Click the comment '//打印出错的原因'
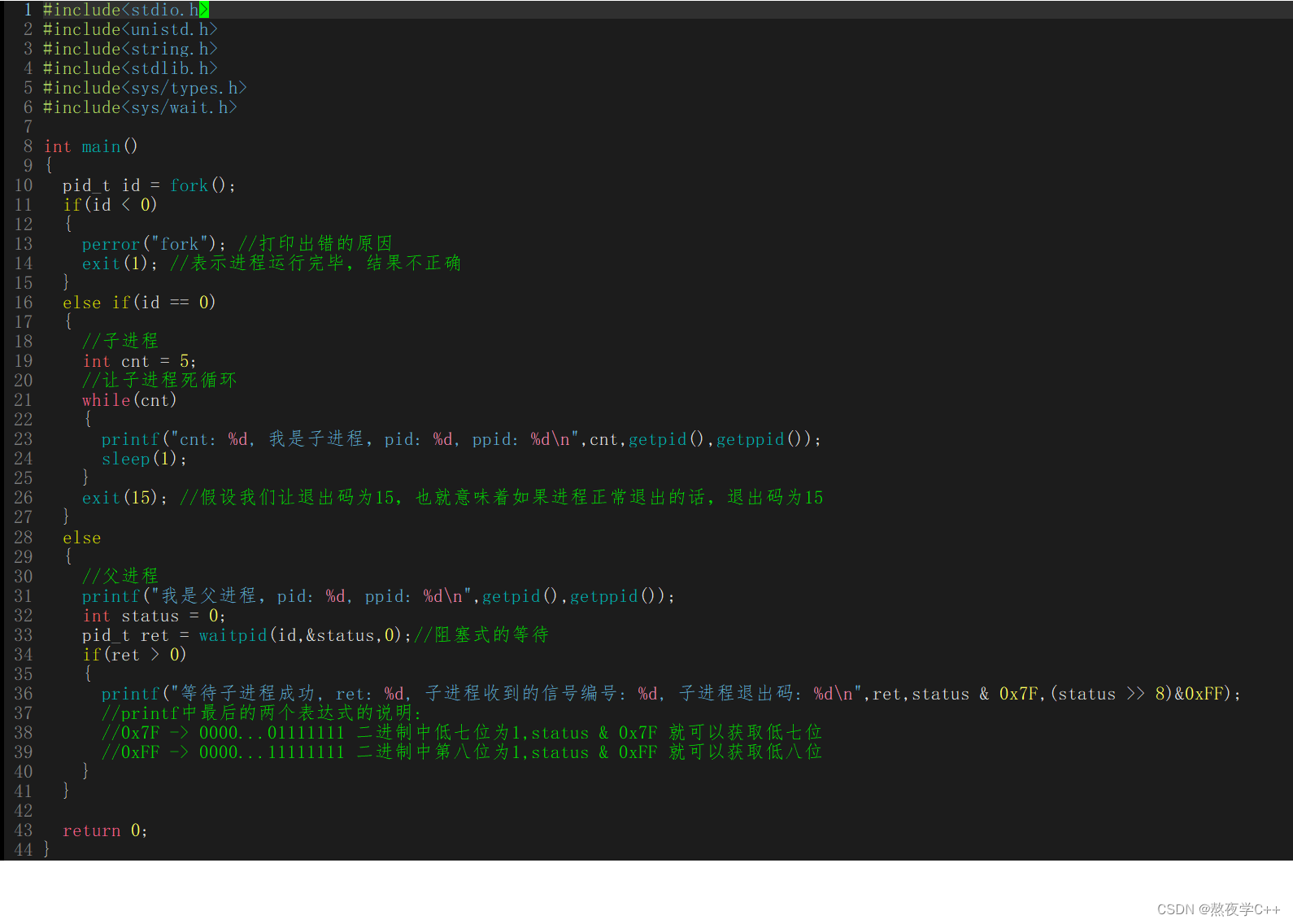The width and height of the screenshot is (1293, 924). (x=316, y=243)
